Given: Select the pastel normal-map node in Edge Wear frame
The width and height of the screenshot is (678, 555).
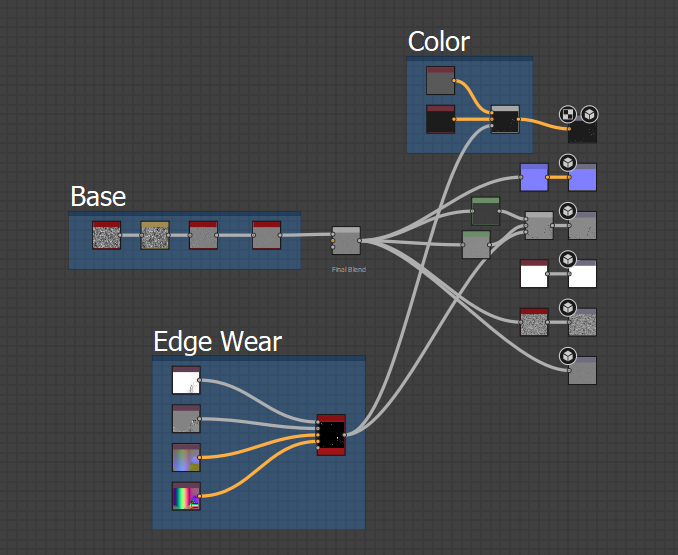Looking at the screenshot, I should point(186,457).
